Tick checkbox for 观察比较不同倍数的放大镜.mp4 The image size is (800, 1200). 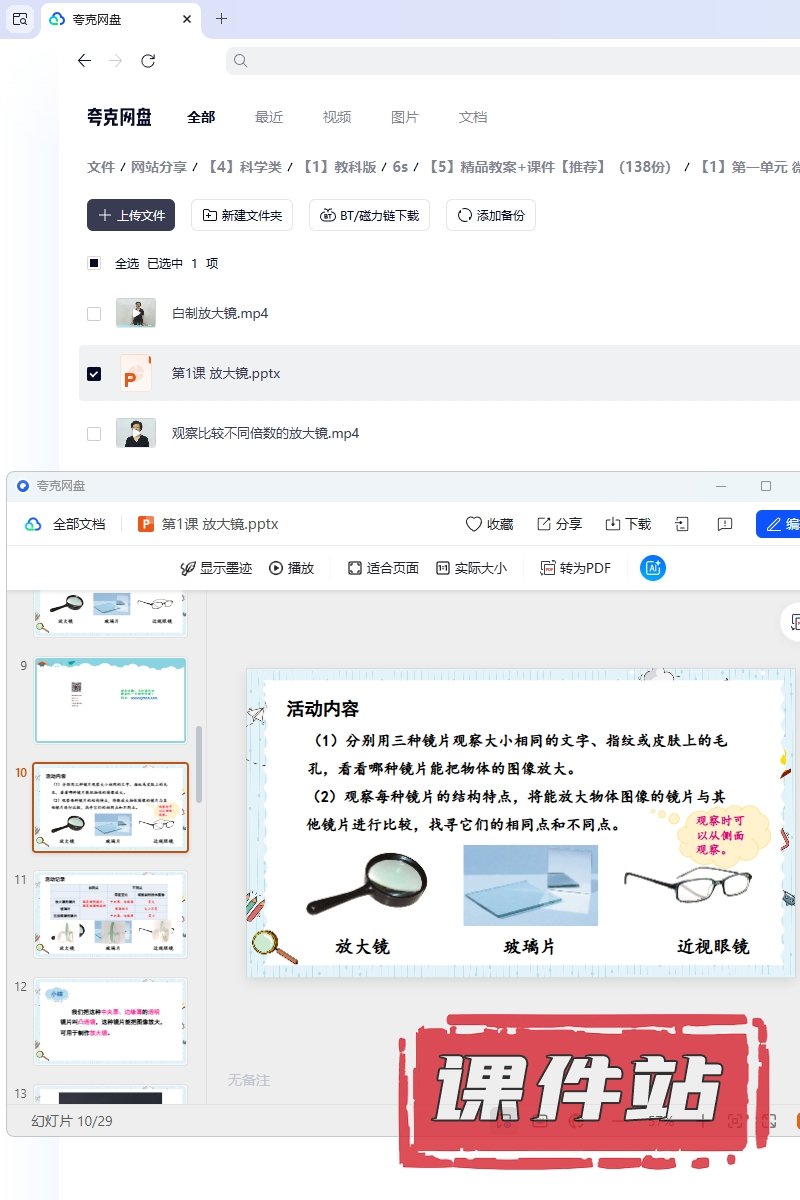click(94, 434)
